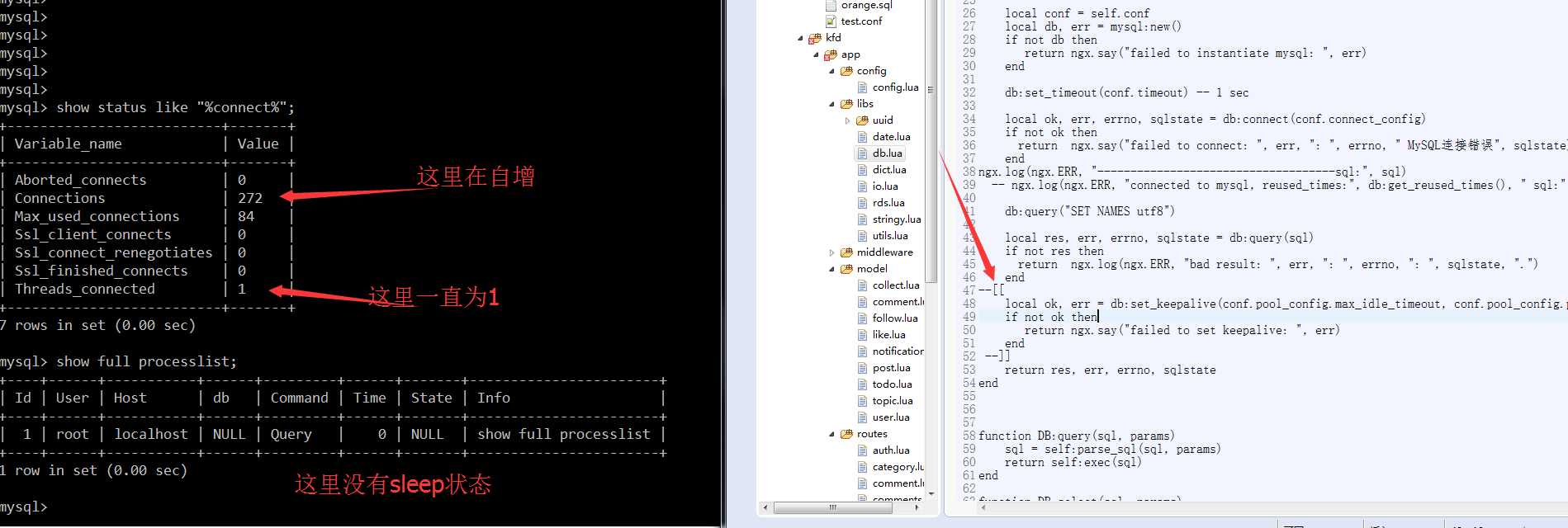Click the file tree horizontal scrollbar thumb
Image resolution: width=1568 pixels, height=528 pixels.
click(832, 507)
